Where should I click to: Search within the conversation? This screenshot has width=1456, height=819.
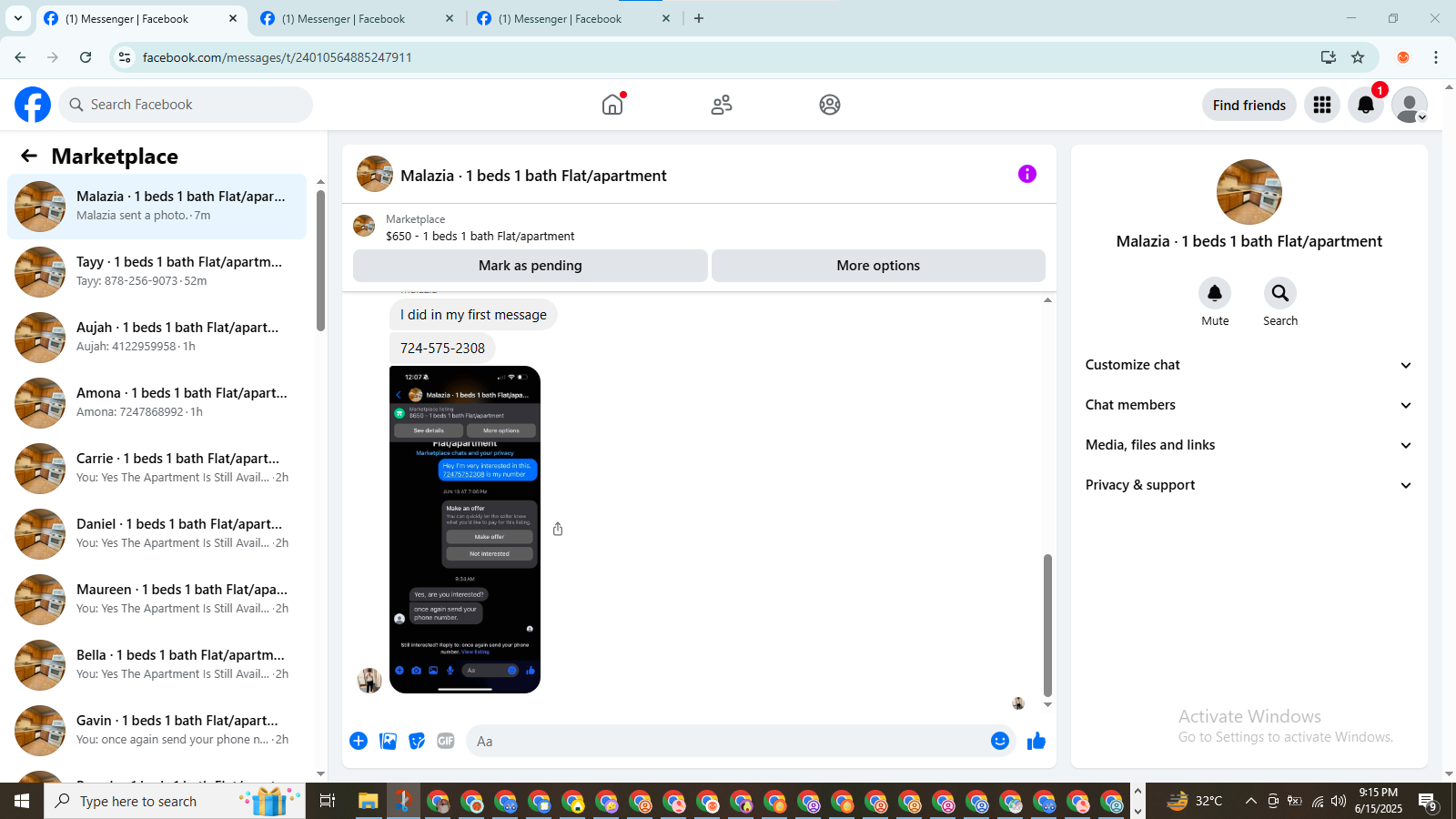pos(1280,293)
